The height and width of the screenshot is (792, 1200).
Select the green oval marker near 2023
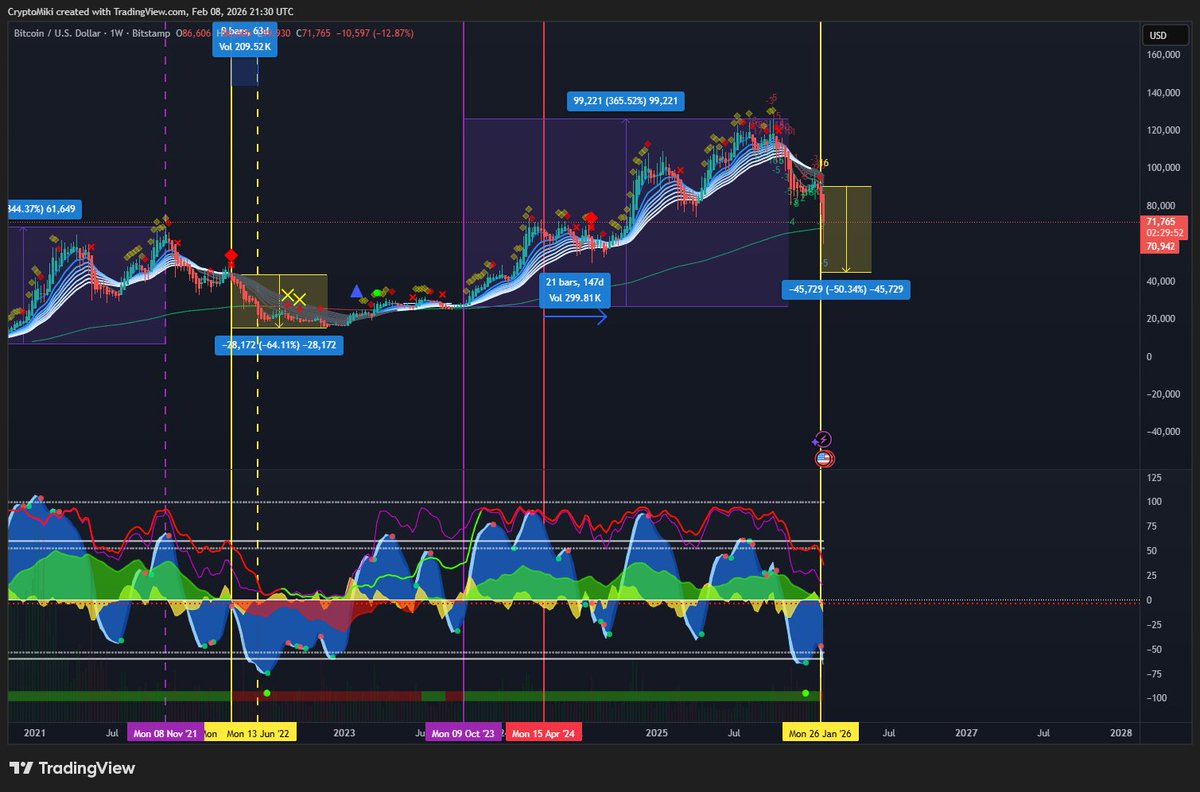click(x=378, y=292)
